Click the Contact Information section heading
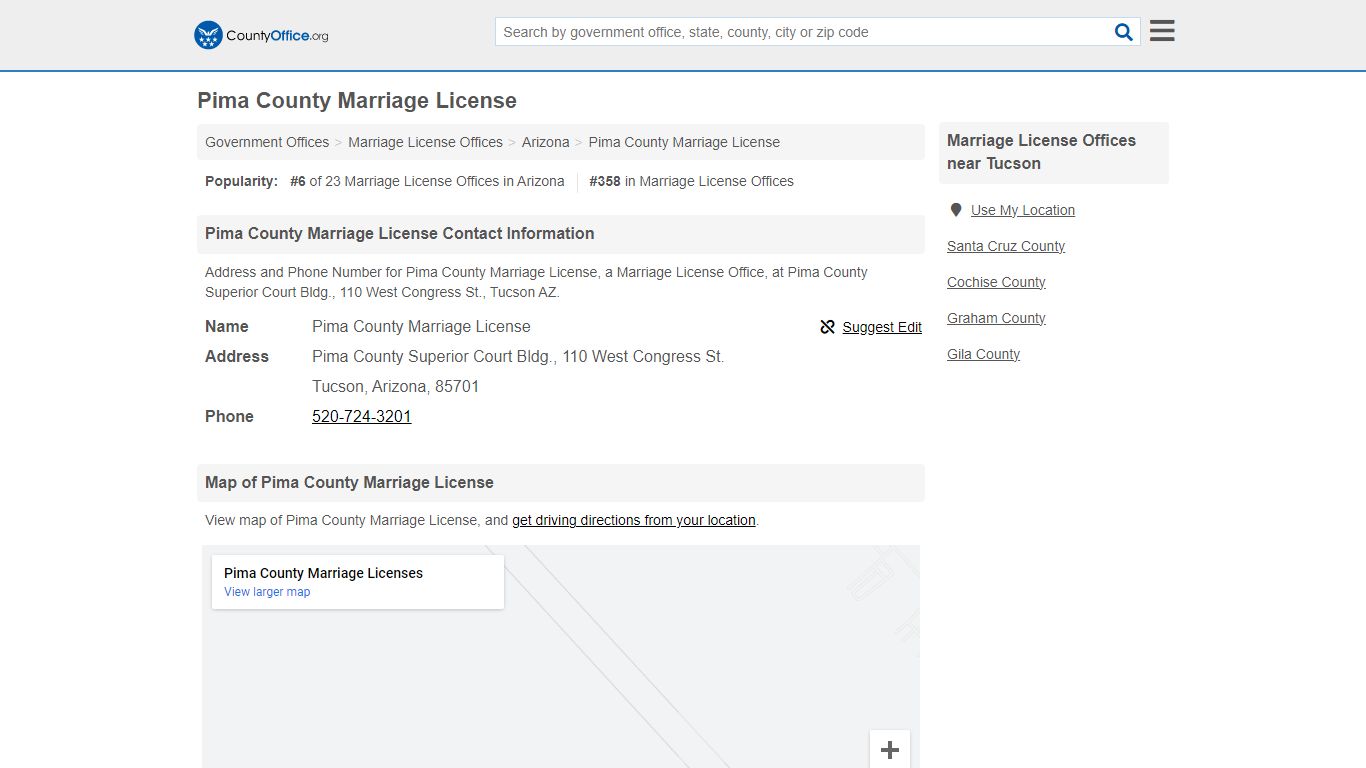The width and height of the screenshot is (1366, 768). point(399,233)
